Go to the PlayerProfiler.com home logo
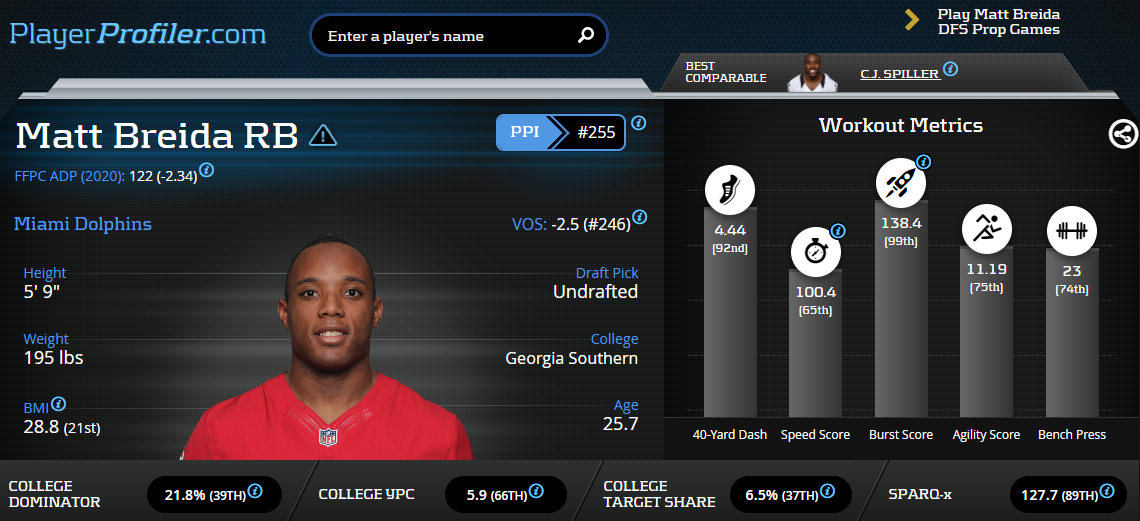The image size is (1140, 521). tap(138, 33)
